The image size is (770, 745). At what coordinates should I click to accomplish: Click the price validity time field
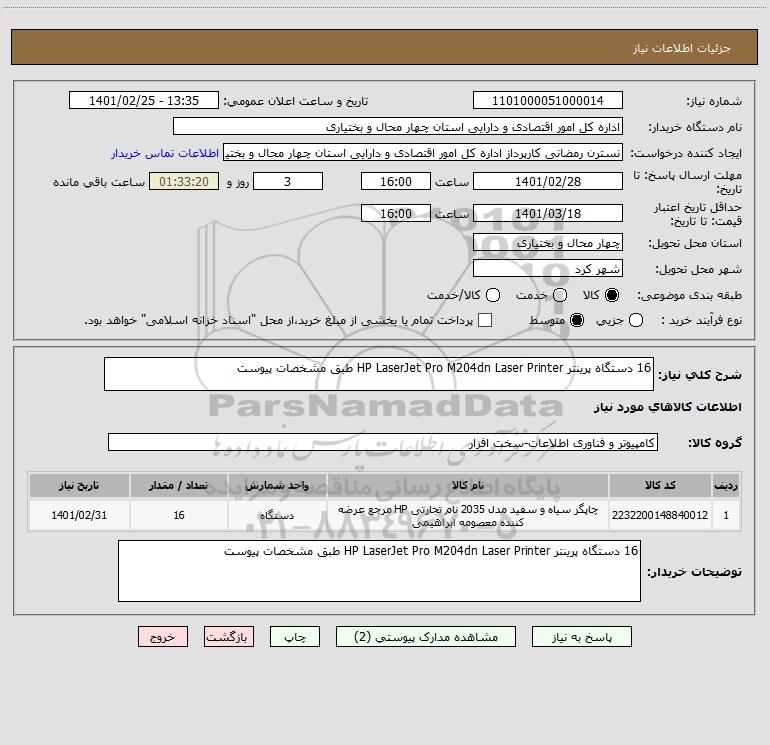[396, 213]
